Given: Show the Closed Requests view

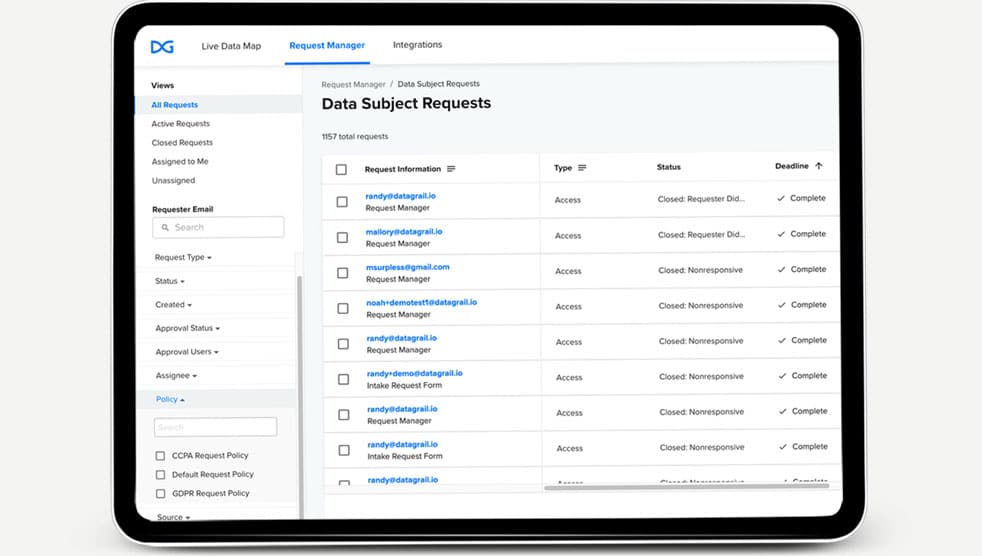Looking at the screenshot, I should [182, 143].
